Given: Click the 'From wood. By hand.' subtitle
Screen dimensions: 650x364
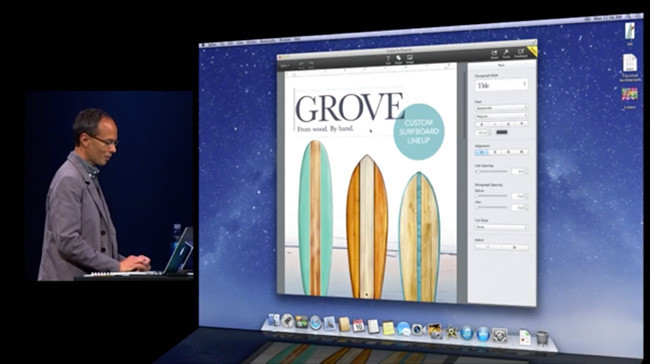Looking at the screenshot, I should click(x=325, y=129).
